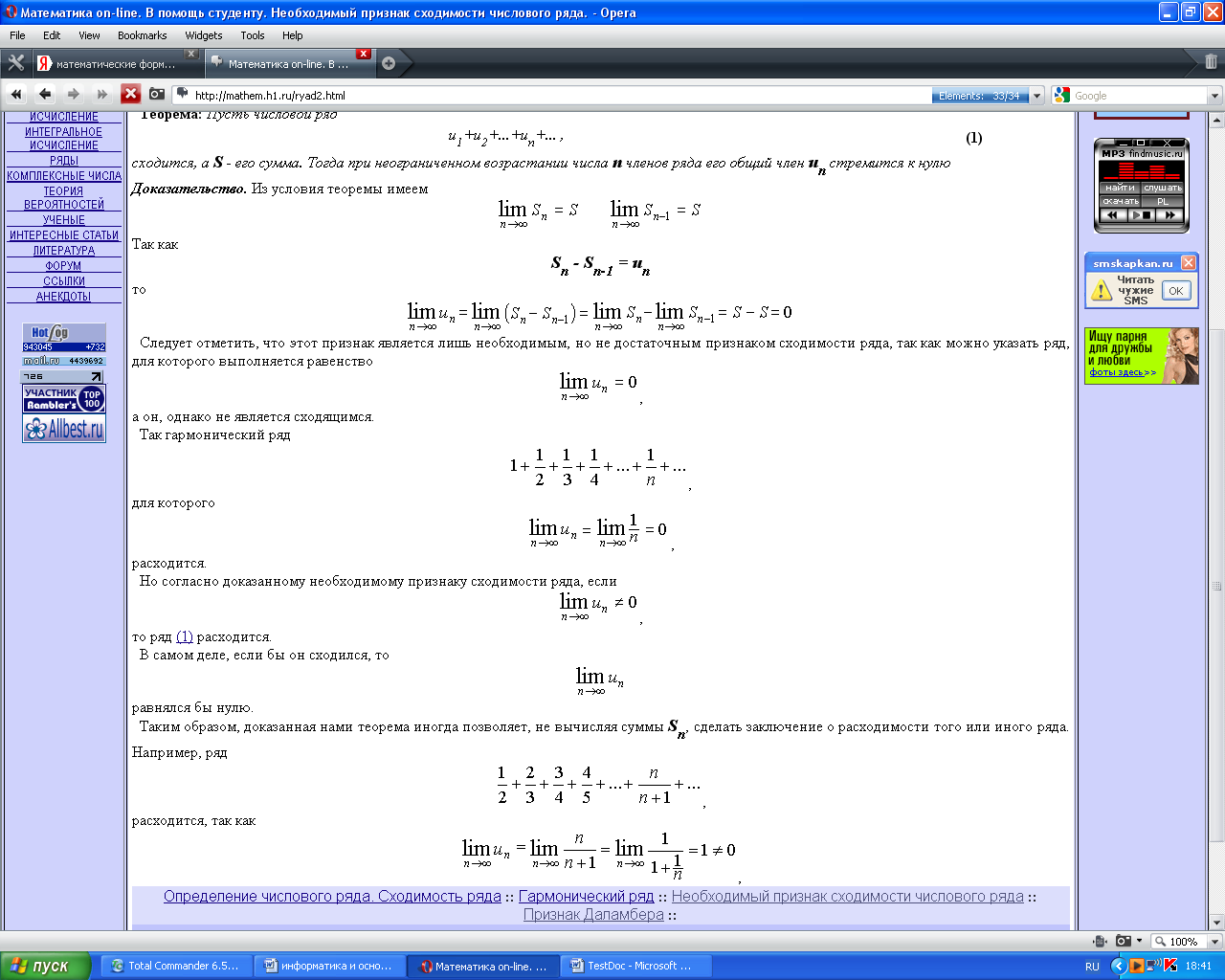Click the page loading progress bar 'Elements: 33/34'

[980, 96]
